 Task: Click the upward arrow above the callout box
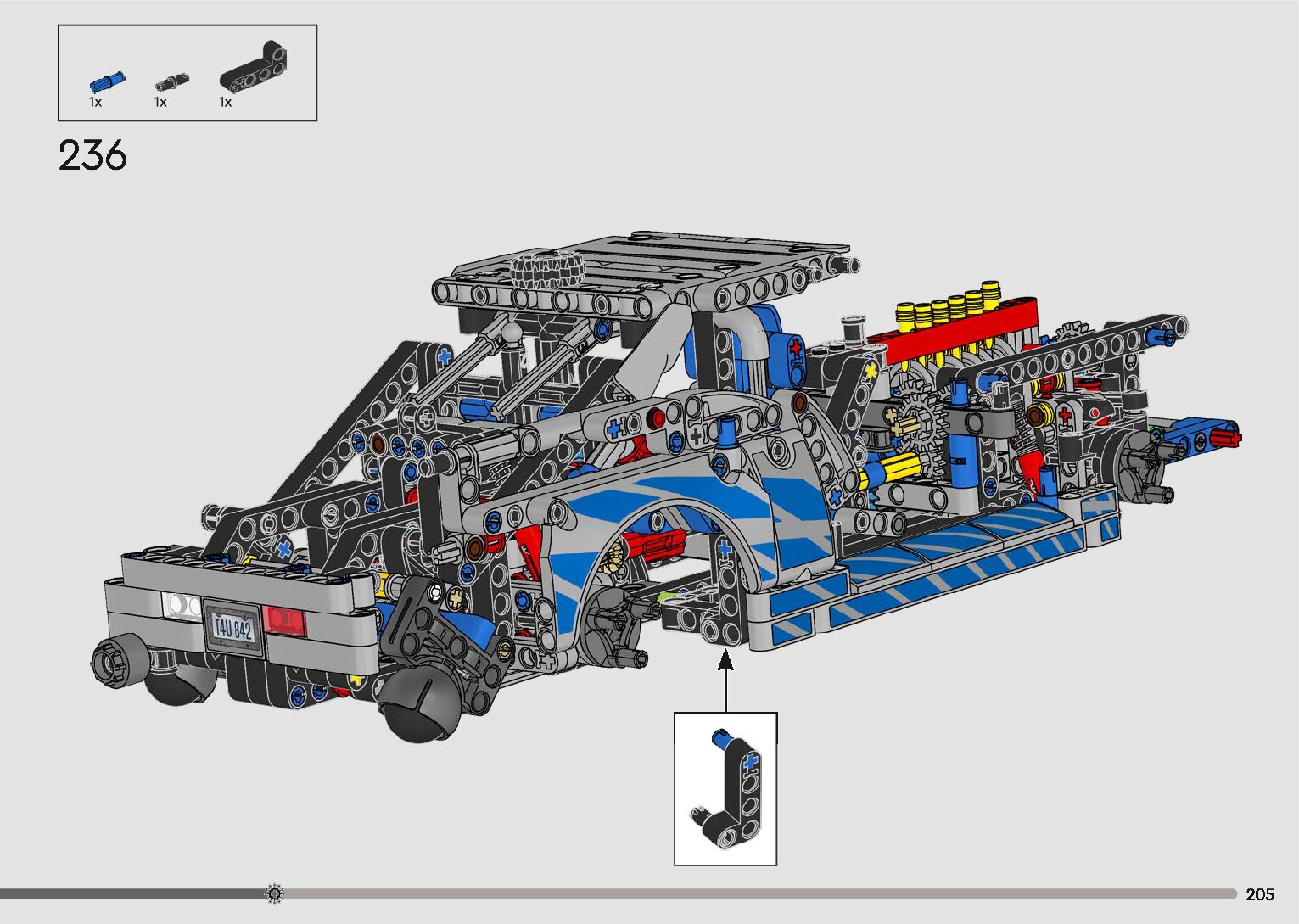pos(725,680)
